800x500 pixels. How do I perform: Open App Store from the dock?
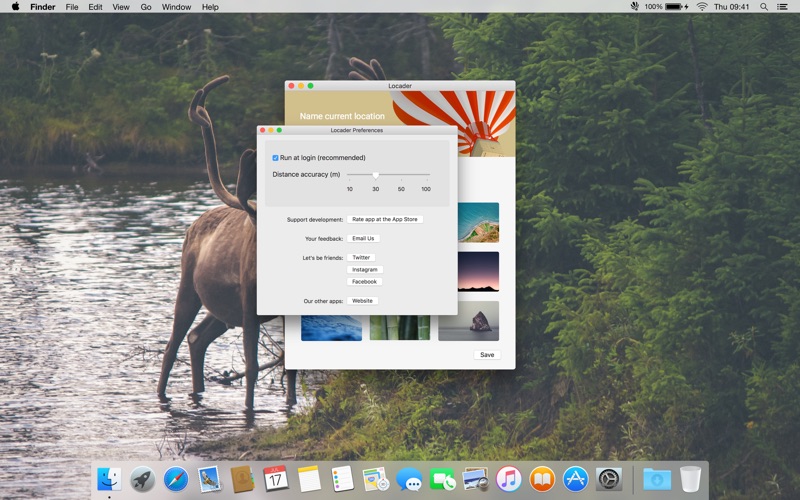tap(575, 479)
